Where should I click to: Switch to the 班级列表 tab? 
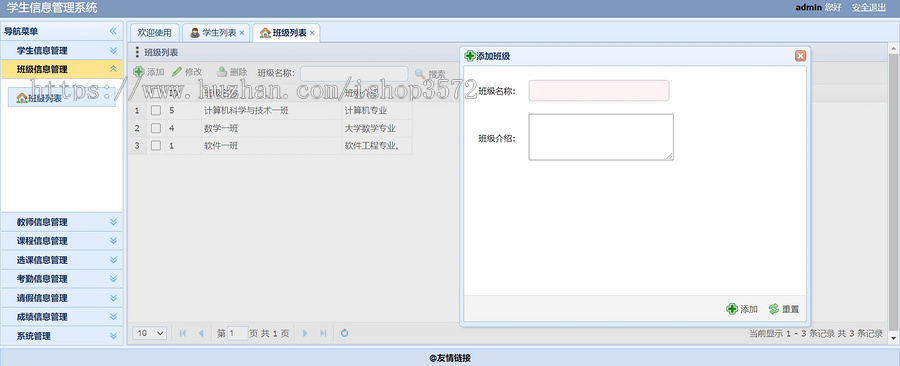tap(286, 33)
